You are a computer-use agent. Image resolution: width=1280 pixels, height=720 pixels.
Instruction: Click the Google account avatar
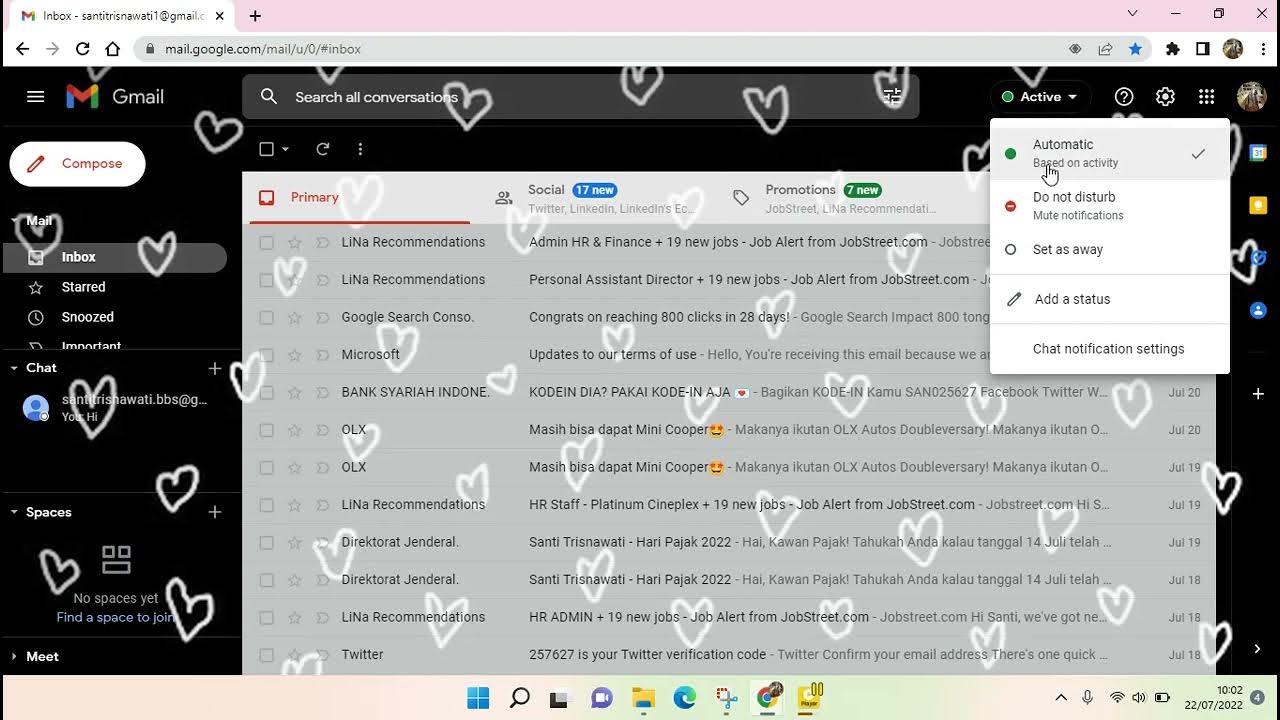tap(1251, 97)
